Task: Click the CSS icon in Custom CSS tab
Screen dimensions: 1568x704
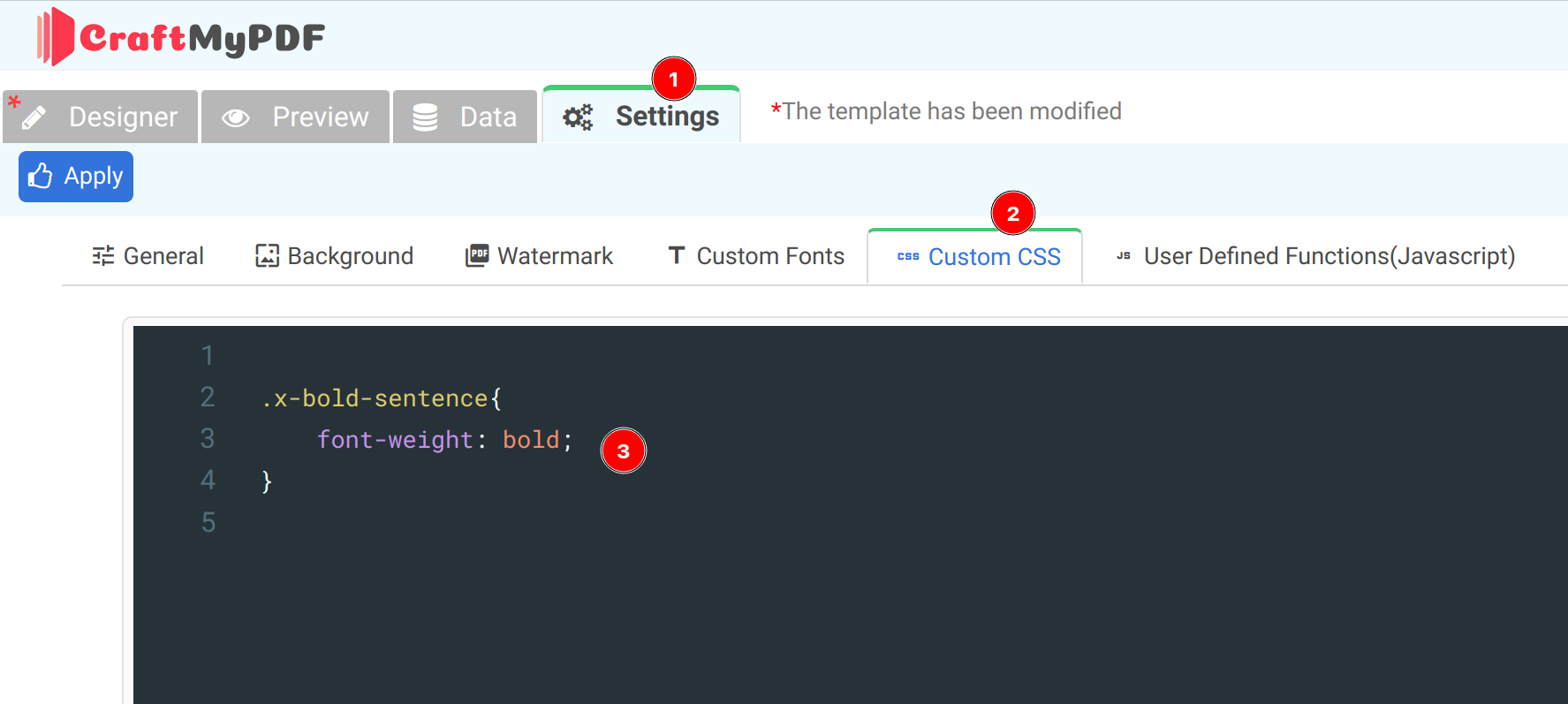Action: 908,257
